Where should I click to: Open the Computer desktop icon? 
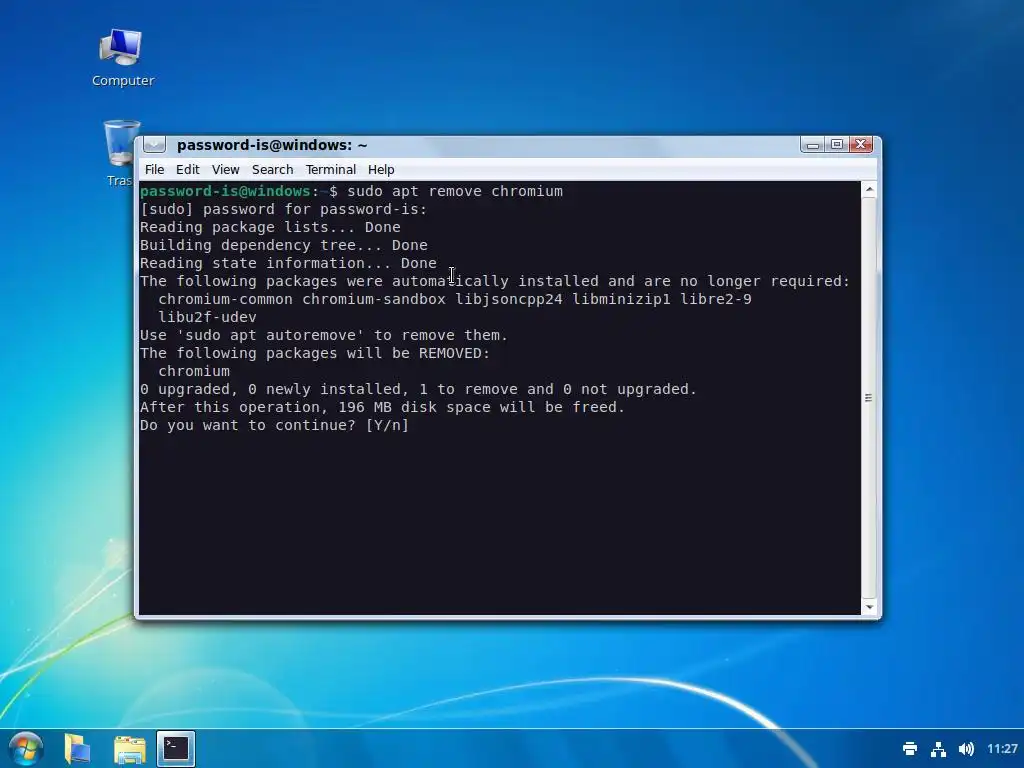point(122,57)
